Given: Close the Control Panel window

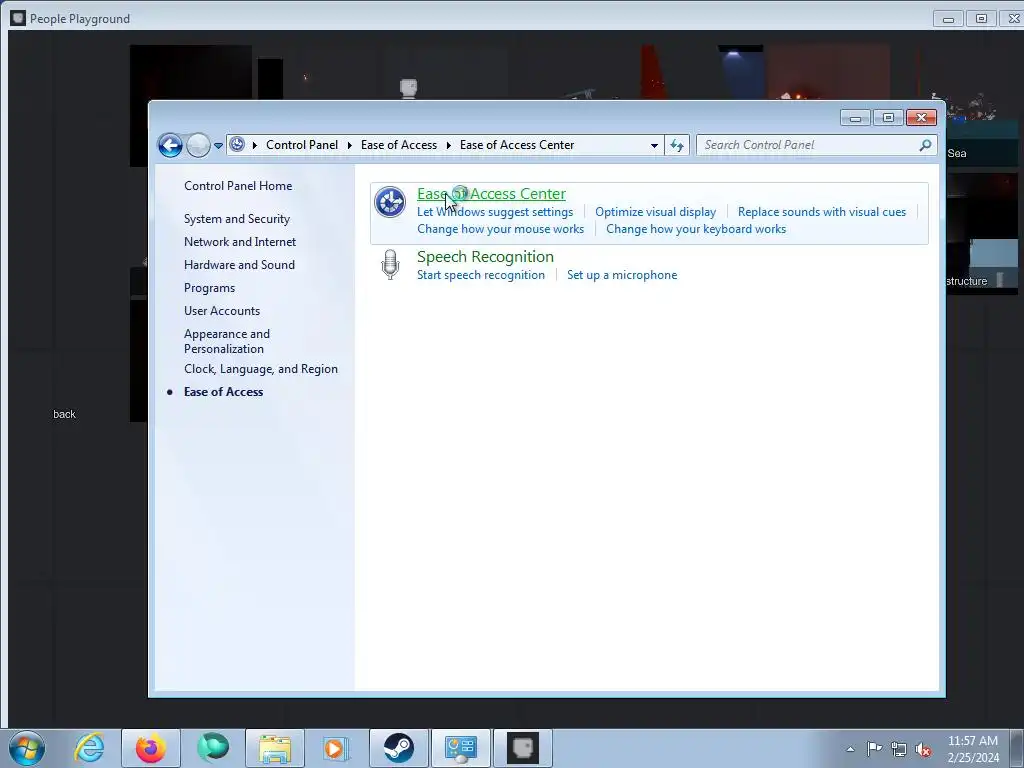Looking at the screenshot, I should [x=921, y=118].
